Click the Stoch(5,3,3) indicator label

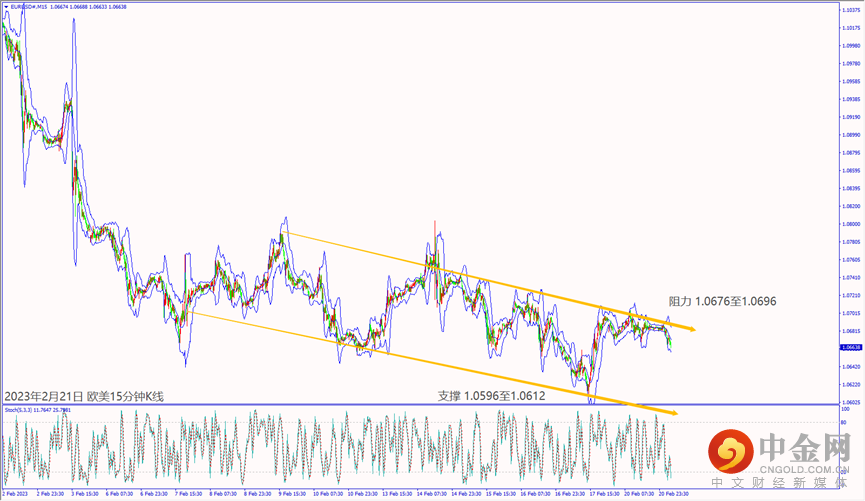coord(20,409)
